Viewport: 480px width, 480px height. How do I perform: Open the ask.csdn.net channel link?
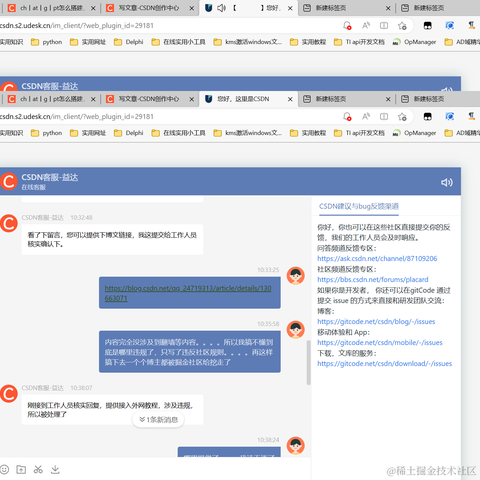tap(377, 258)
